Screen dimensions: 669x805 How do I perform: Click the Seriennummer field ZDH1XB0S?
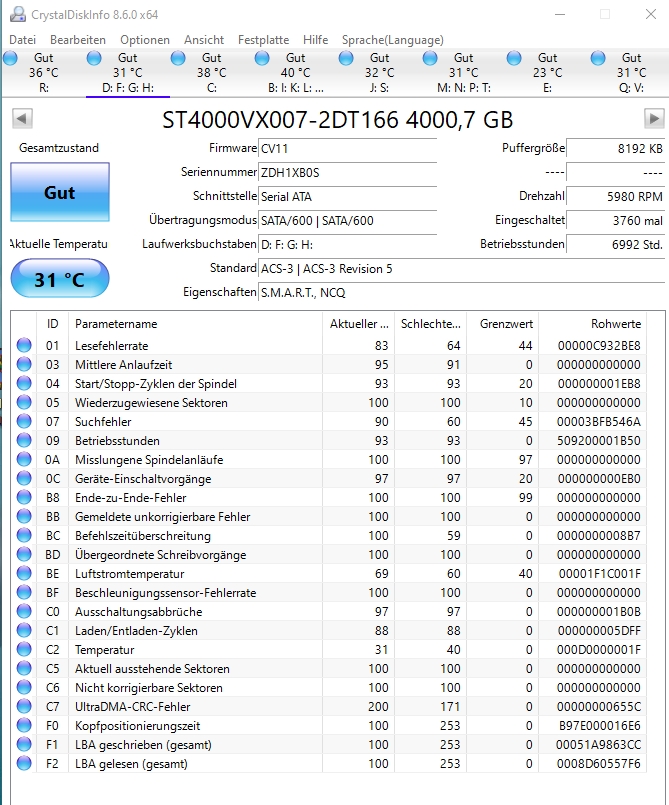click(347, 172)
